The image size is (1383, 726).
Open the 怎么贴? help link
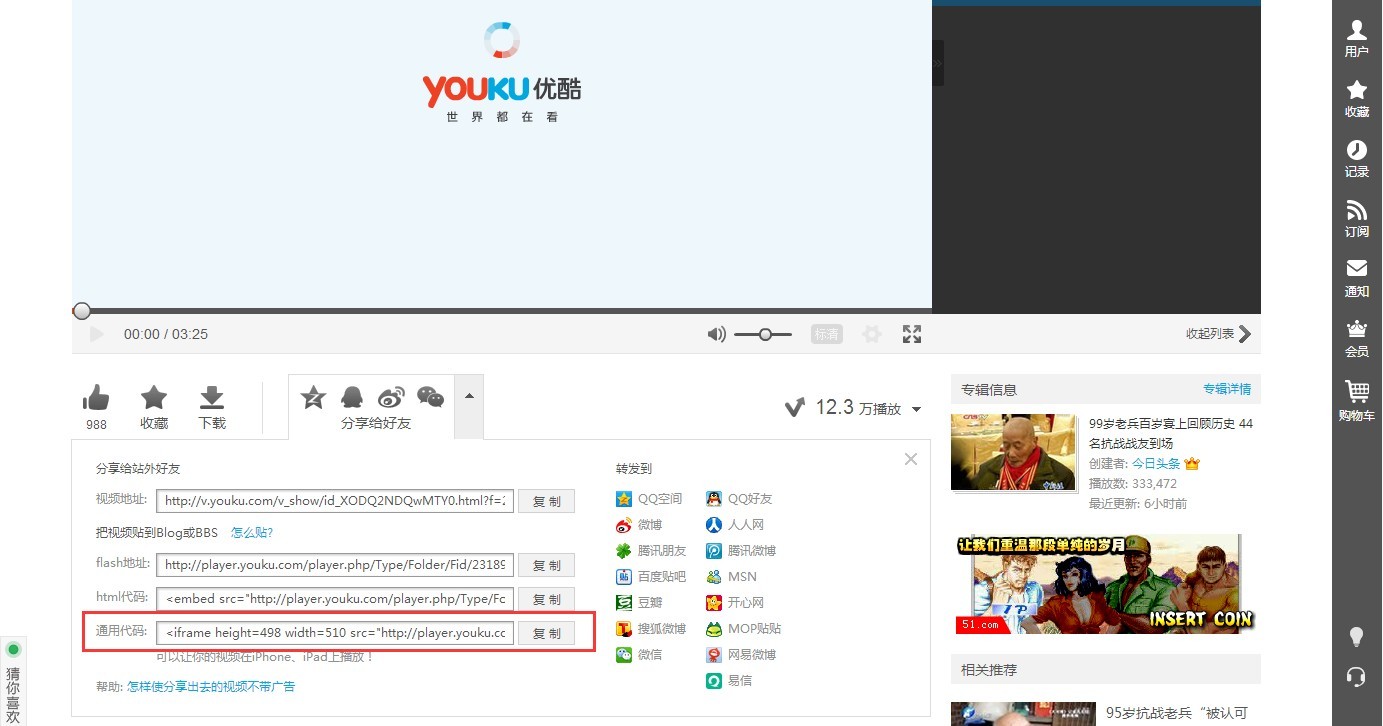point(252,533)
